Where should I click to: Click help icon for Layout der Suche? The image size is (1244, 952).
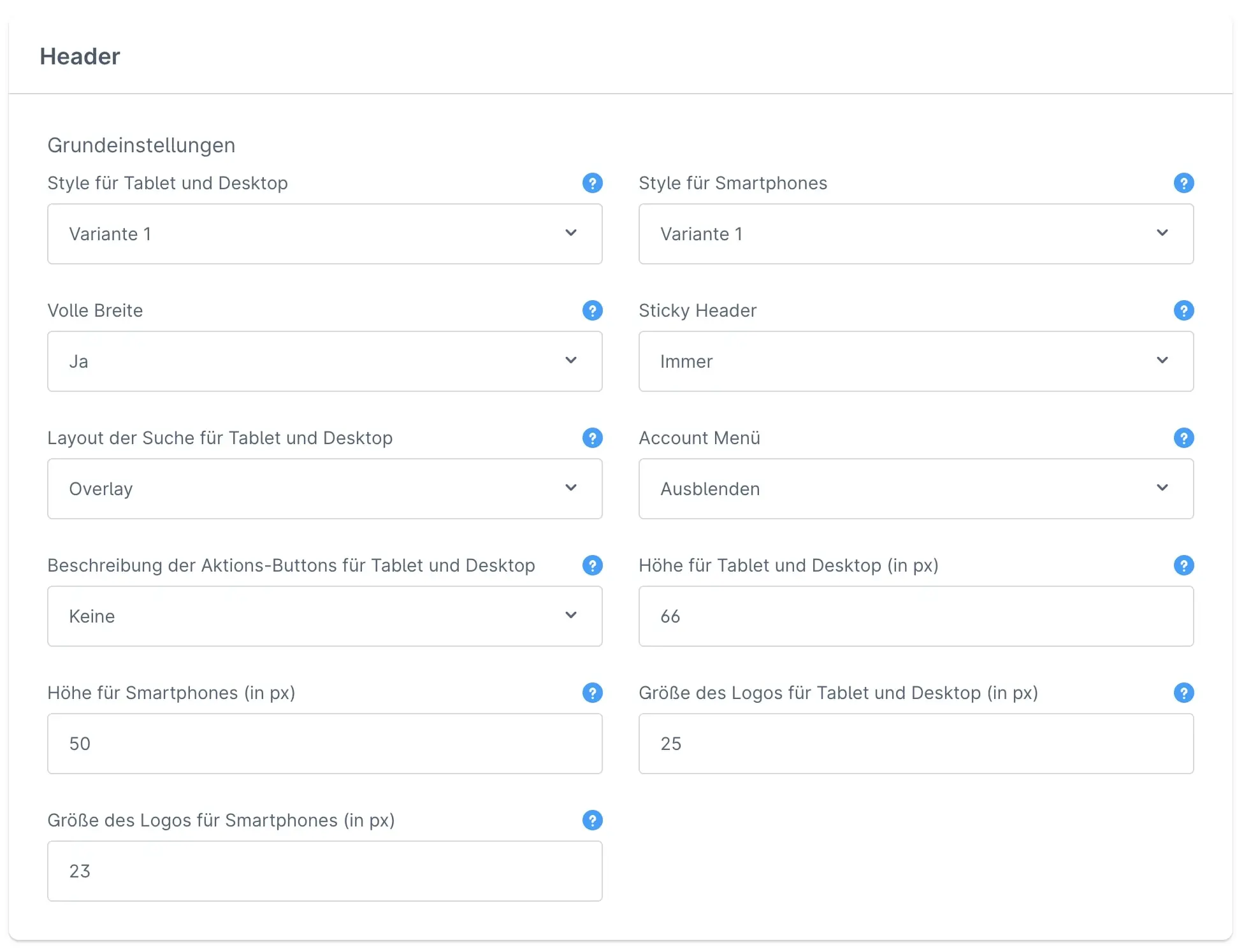[592, 438]
